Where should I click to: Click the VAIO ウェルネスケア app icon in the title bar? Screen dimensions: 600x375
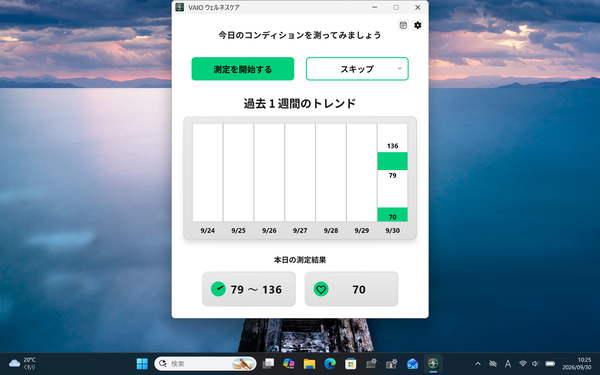(179, 7)
